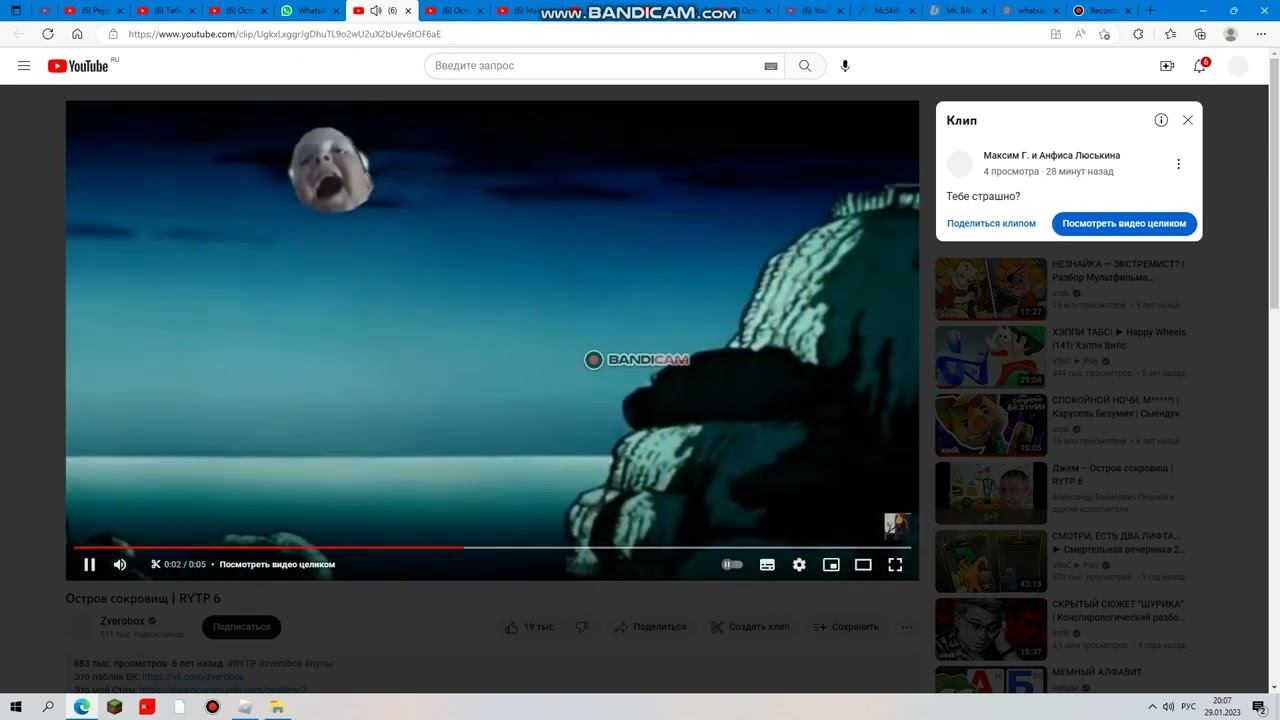Refresh the browser page
1280x720 pixels.
tap(48, 34)
